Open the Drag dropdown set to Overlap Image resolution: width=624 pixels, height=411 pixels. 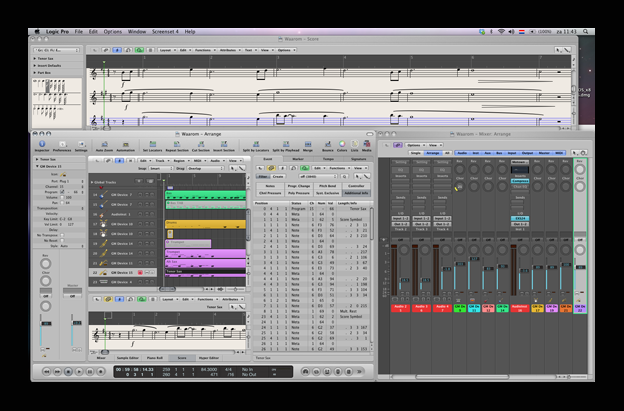[205, 168]
